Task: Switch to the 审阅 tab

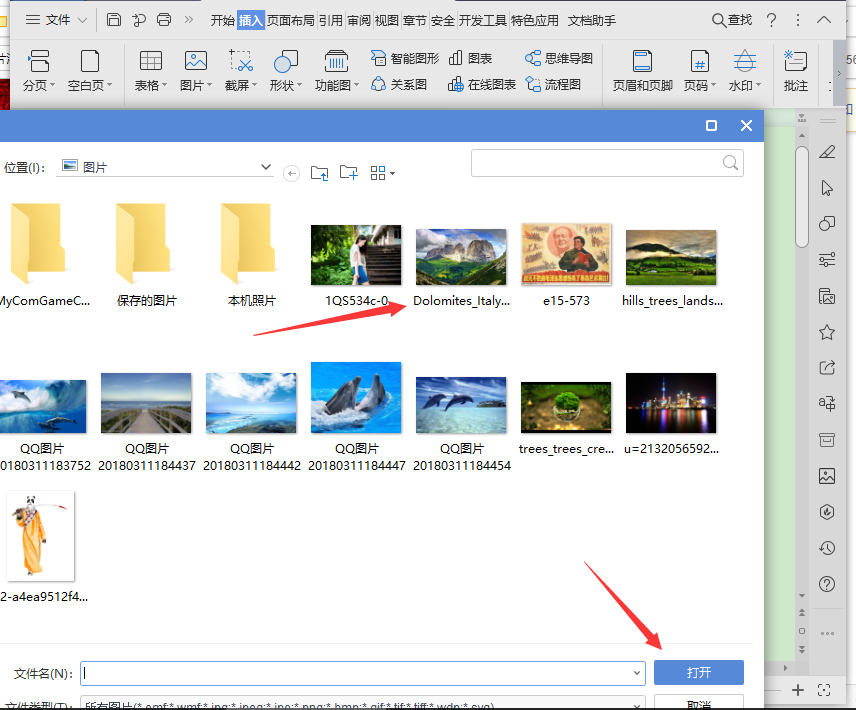Action: [359, 21]
